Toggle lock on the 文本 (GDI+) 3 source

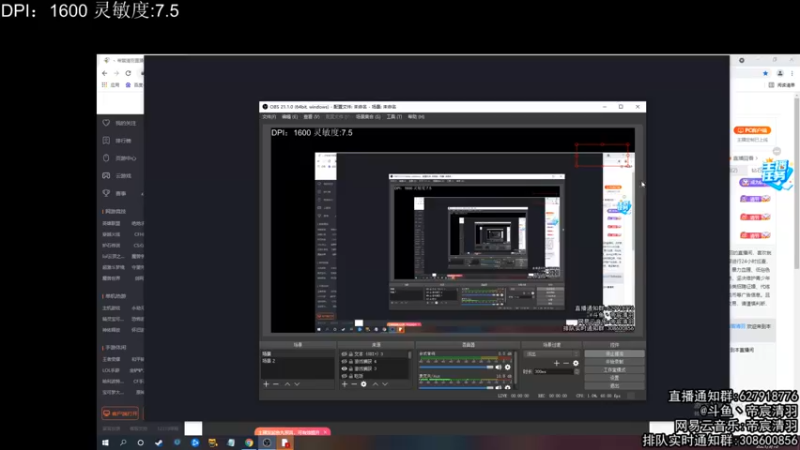coord(351,354)
